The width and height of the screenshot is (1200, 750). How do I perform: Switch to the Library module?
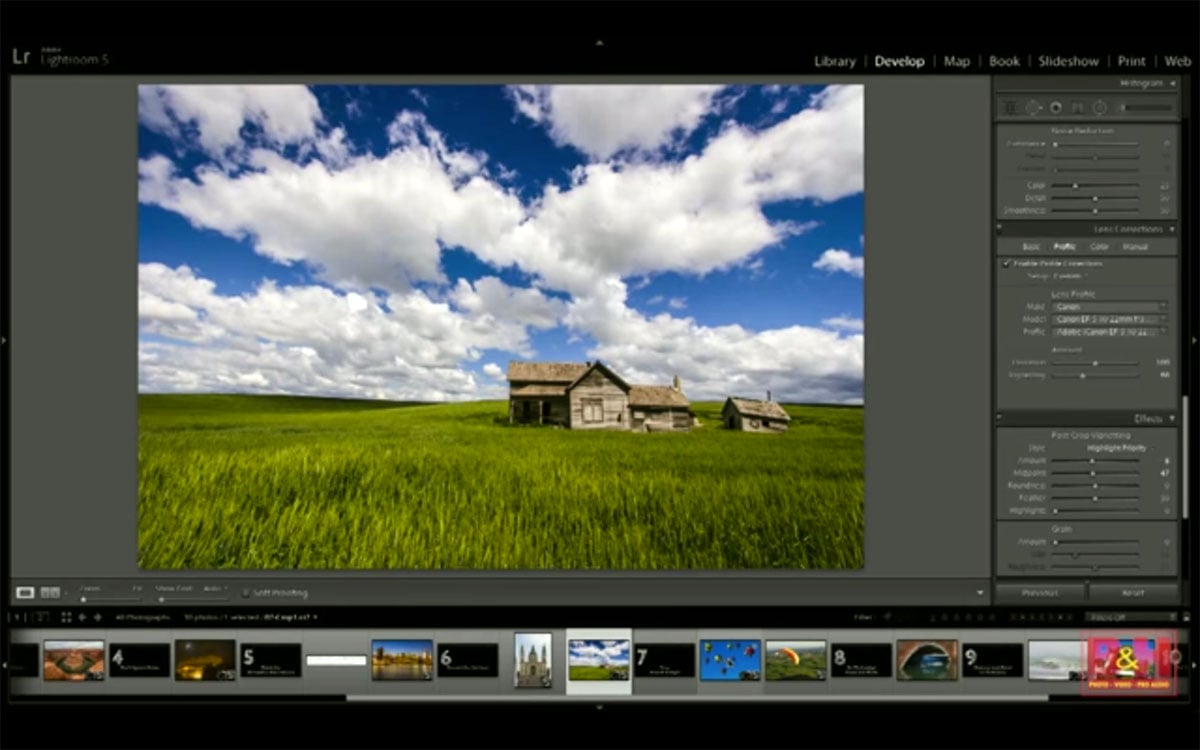coord(834,61)
